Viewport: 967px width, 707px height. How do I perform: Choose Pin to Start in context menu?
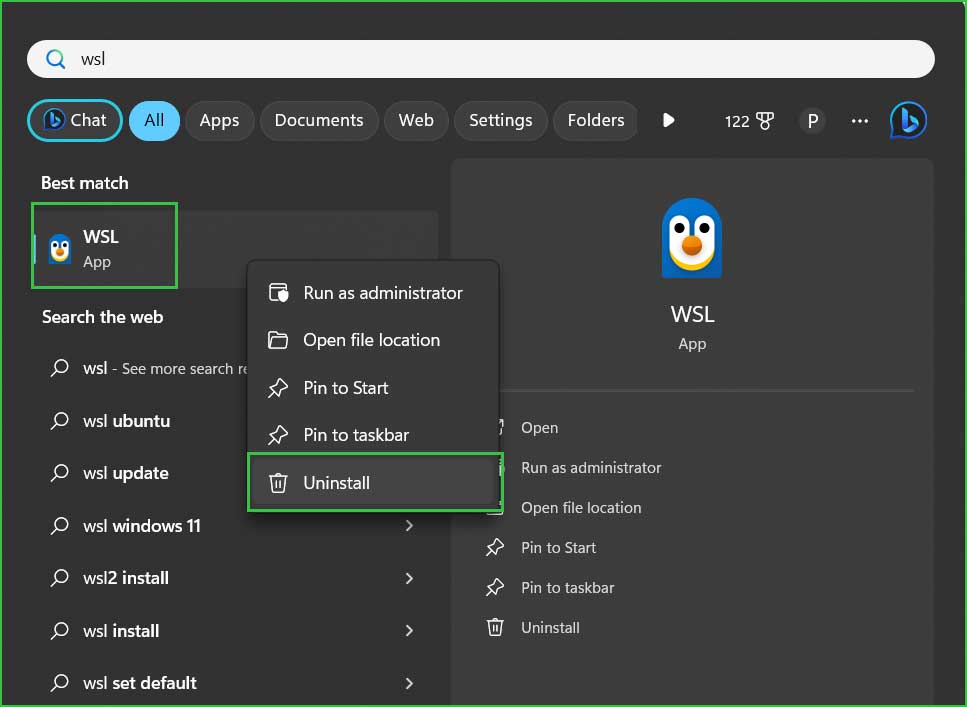pyautogui.click(x=372, y=387)
